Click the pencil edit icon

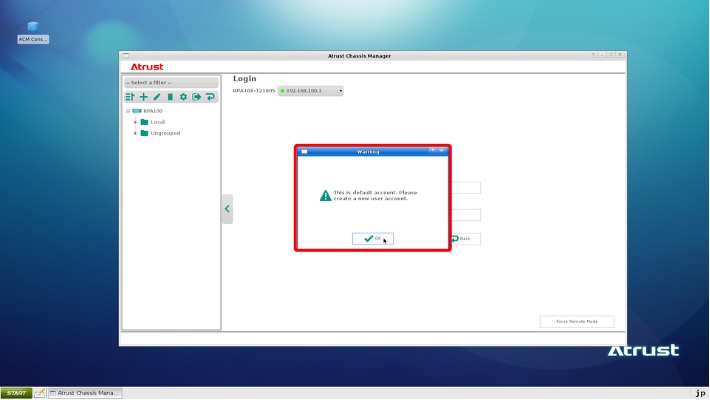[x=156, y=97]
